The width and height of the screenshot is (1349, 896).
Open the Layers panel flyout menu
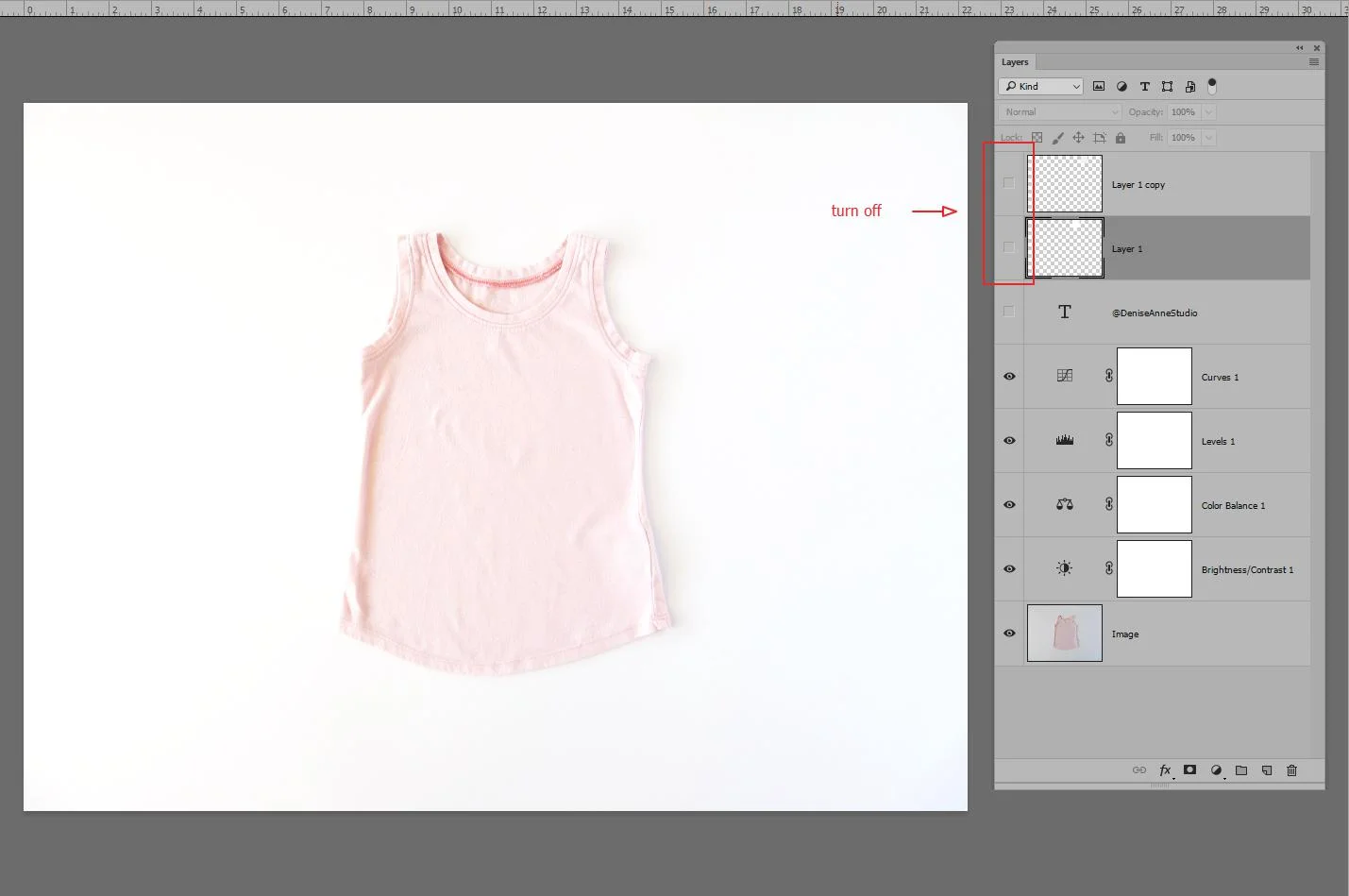point(1313,61)
